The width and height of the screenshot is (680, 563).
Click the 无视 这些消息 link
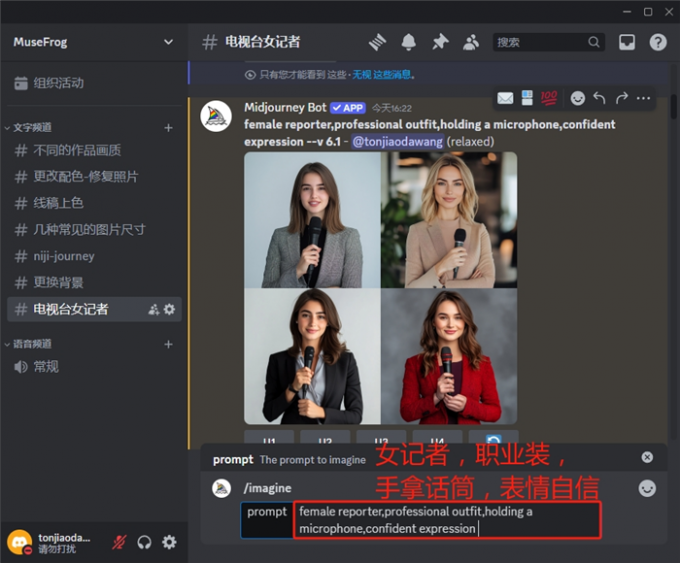[382, 75]
